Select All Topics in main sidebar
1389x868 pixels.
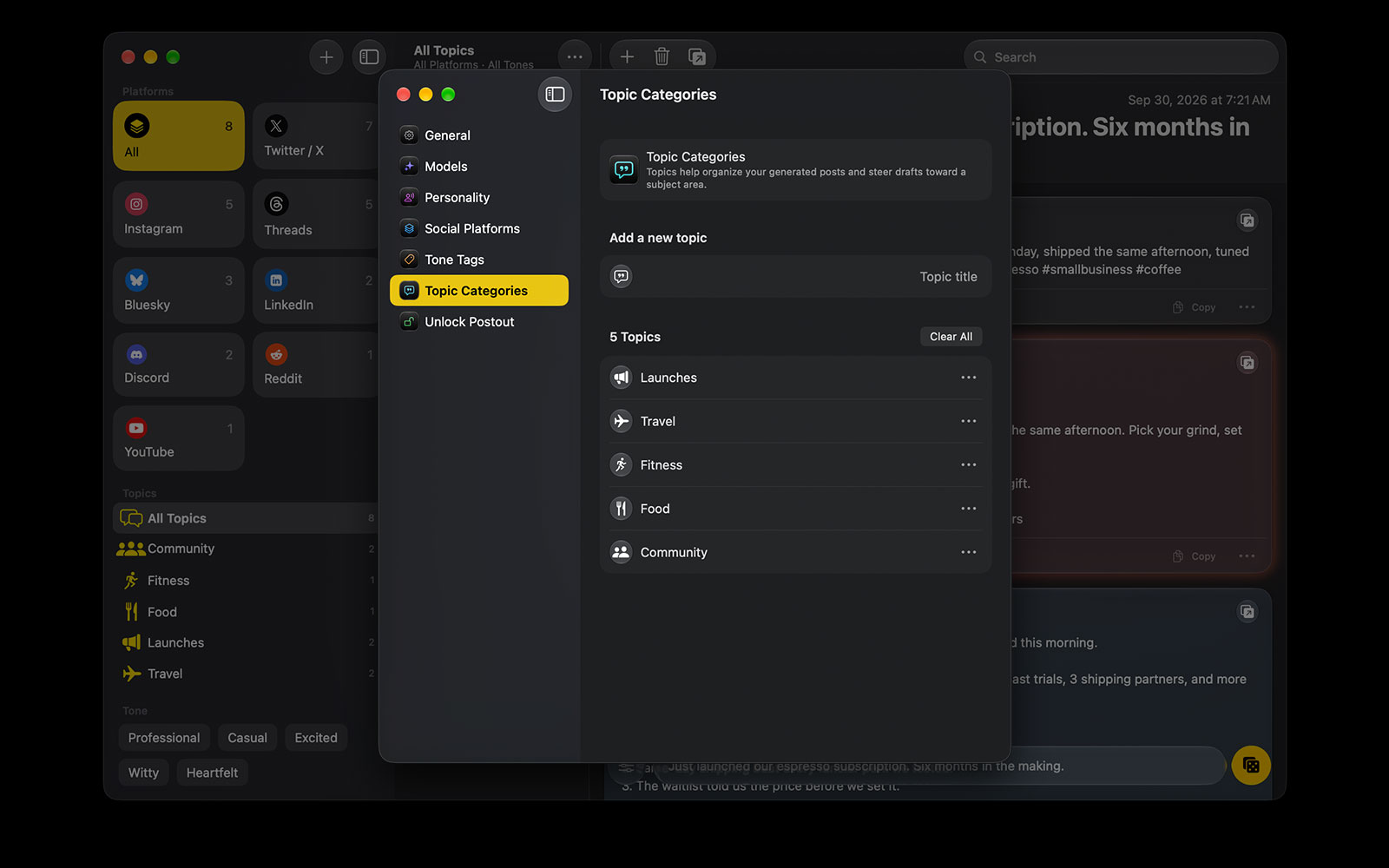pyautogui.click(x=247, y=518)
